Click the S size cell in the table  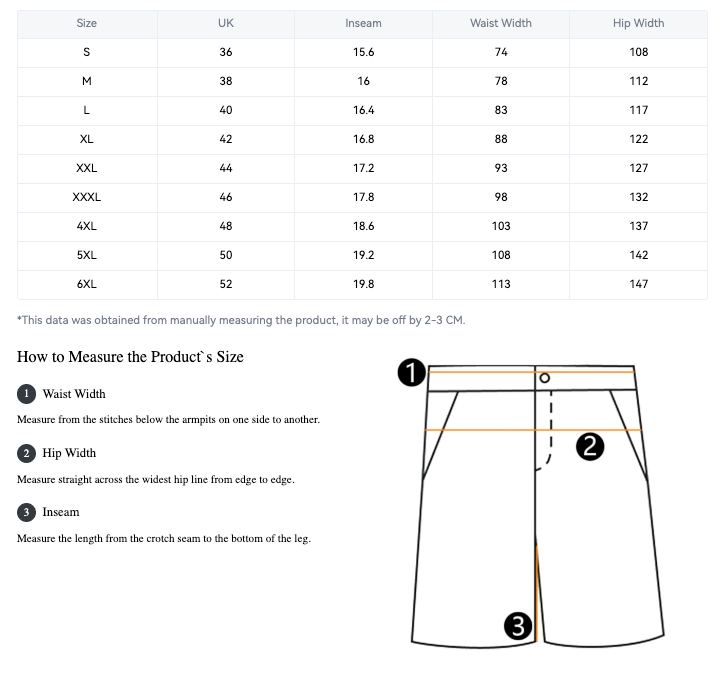pyautogui.click(x=87, y=52)
